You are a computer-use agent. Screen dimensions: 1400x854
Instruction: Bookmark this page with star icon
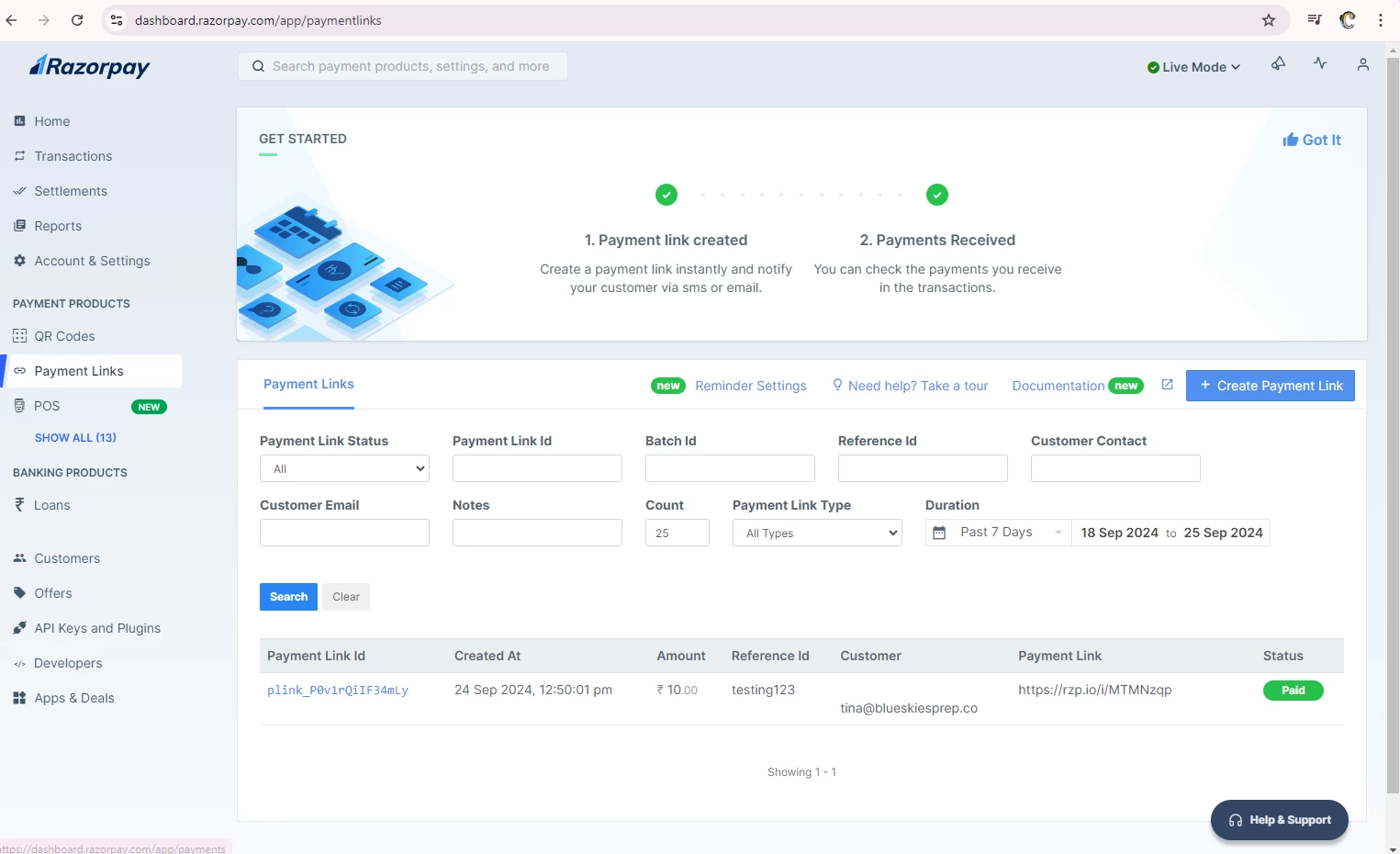(x=1269, y=20)
